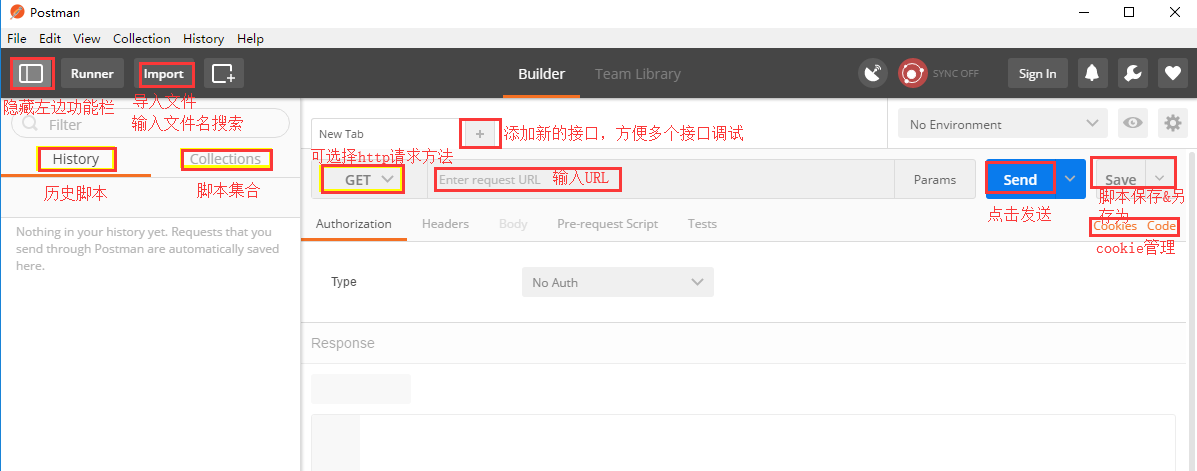Image resolution: width=1197 pixels, height=471 pixels.
Task: Select the Authorization tab
Action: click(x=353, y=224)
